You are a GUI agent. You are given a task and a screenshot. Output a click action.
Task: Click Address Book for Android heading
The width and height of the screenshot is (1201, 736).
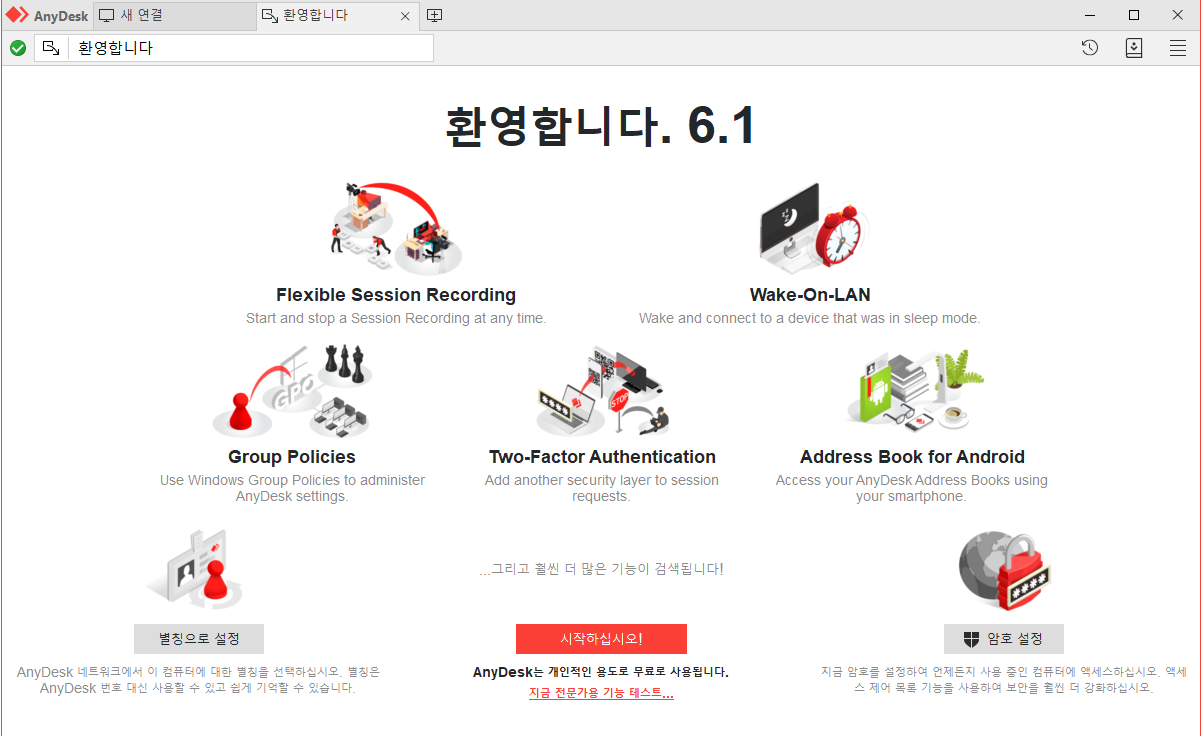[912, 457]
